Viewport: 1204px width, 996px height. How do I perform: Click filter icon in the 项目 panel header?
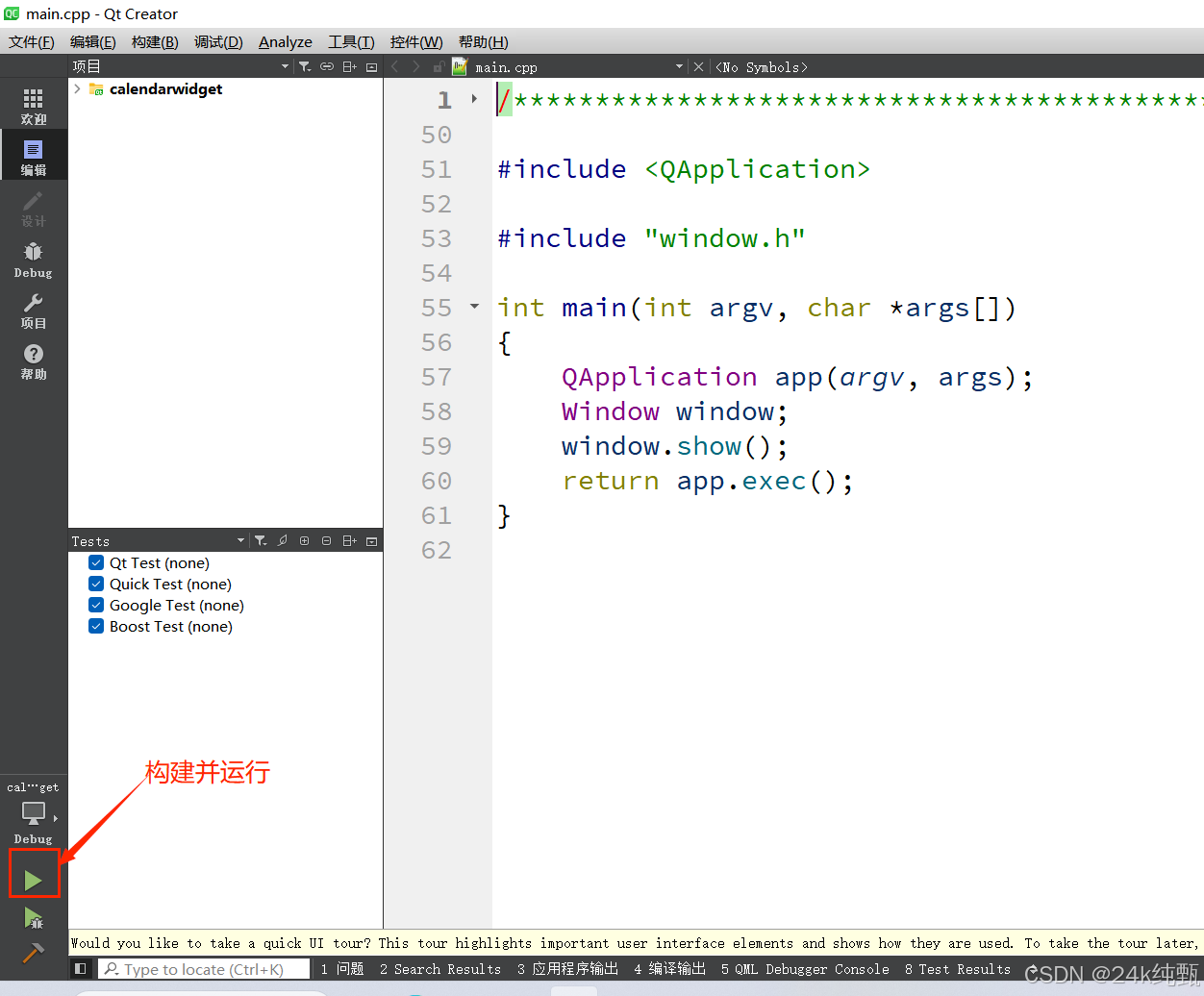(305, 66)
